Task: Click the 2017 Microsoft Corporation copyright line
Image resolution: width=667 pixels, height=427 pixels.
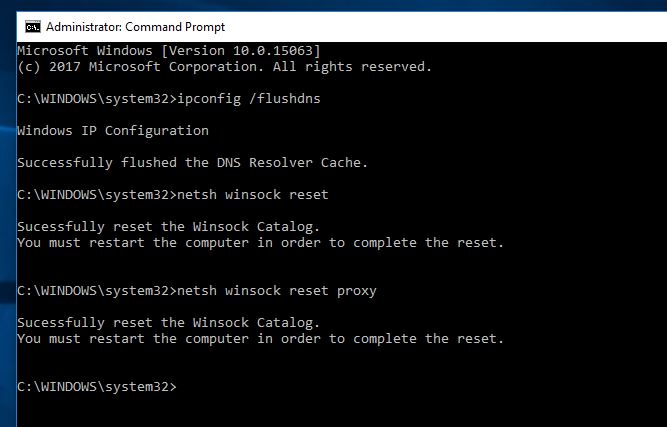Action: (x=225, y=66)
